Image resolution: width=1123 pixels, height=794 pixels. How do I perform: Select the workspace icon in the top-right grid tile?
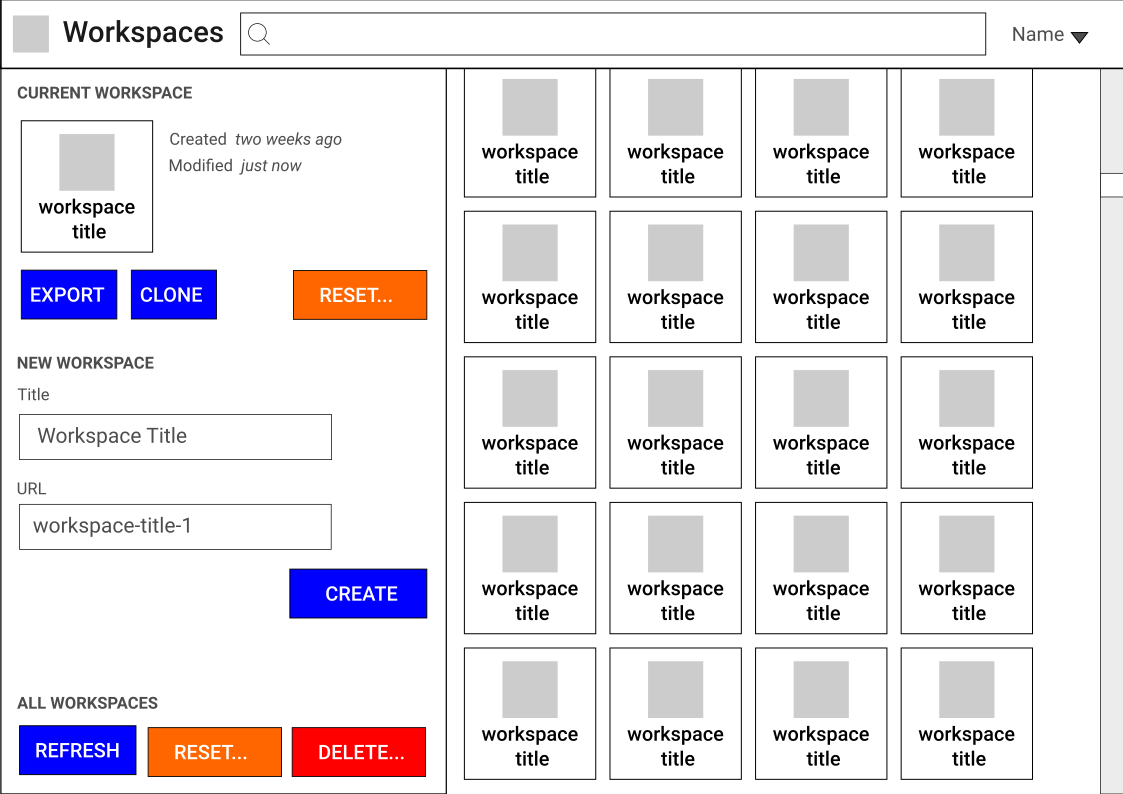pos(966,106)
